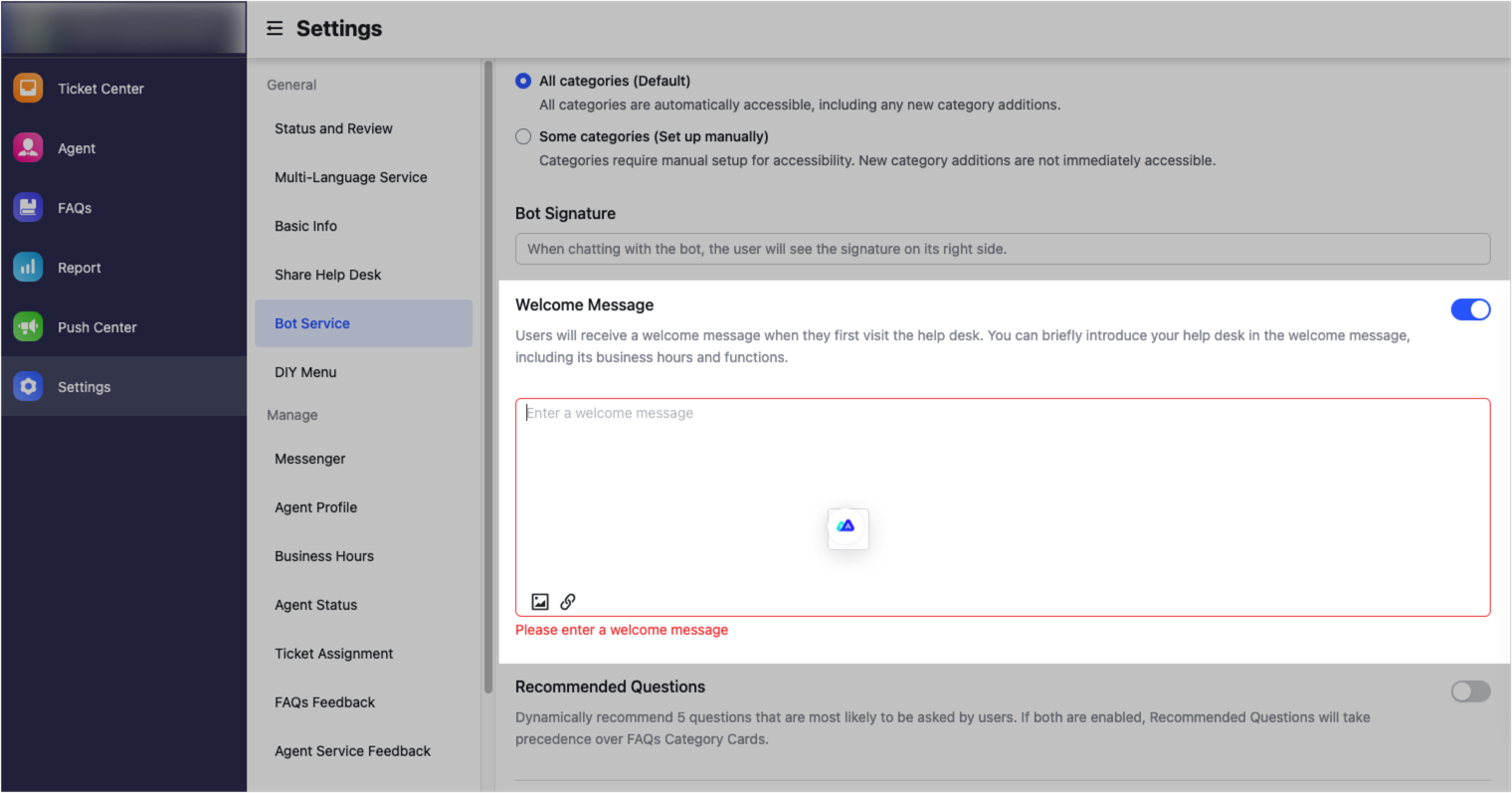Click the Recommended Questions heading
1512x793 pixels.
point(610,687)
